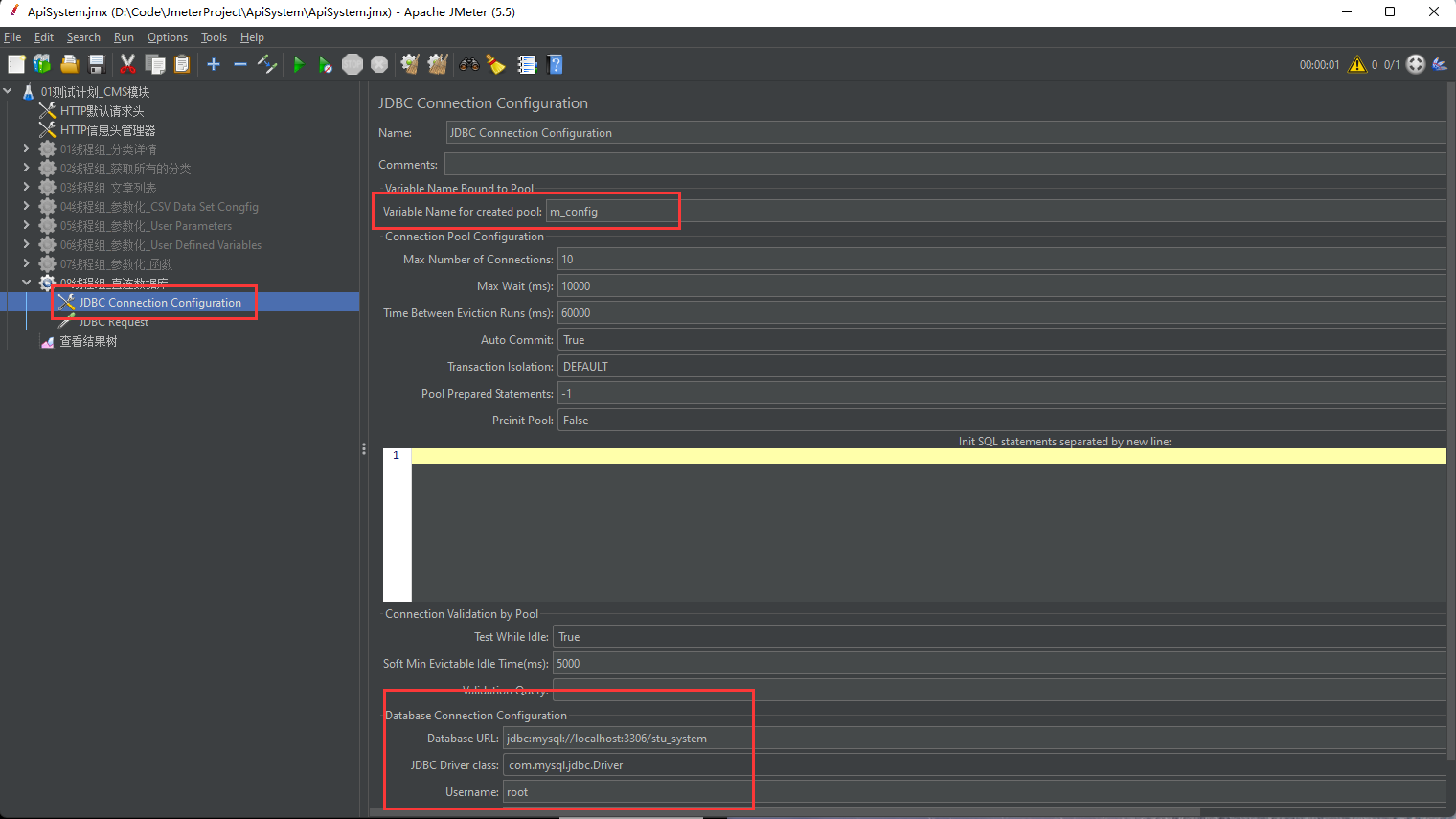Click the Max Wait (ms) field
The height and width of the screenshot is (819, 1456).
(1002, 286)
